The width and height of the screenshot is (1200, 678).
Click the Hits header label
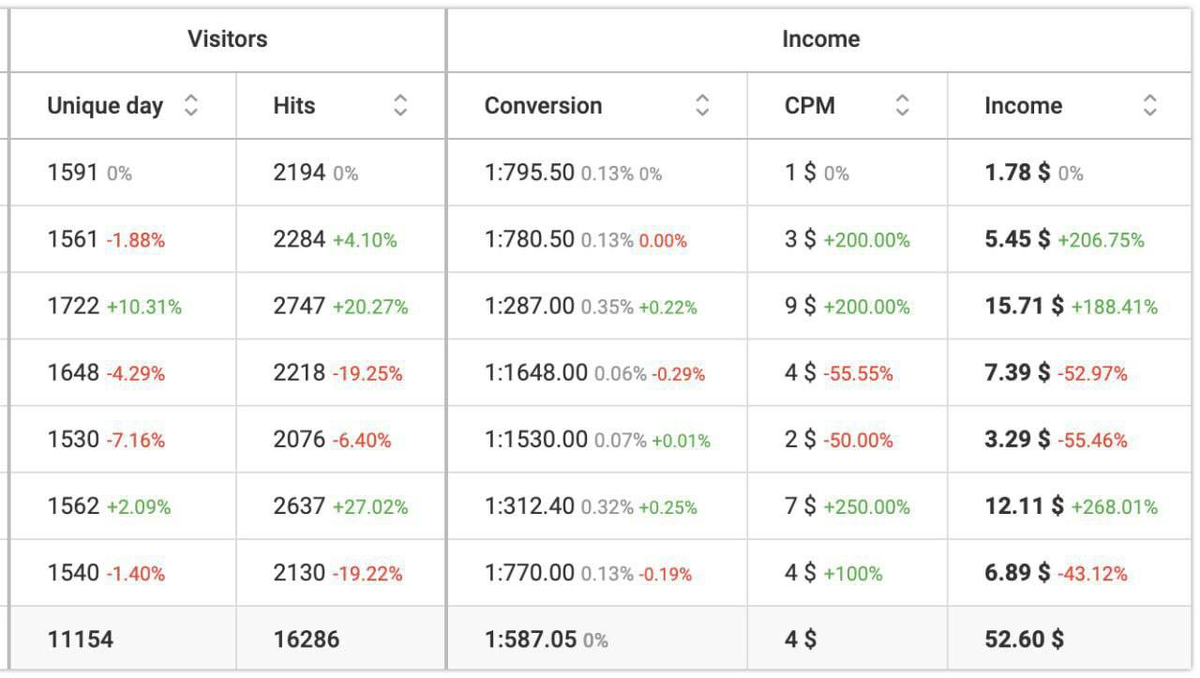[x=294, y=106]
